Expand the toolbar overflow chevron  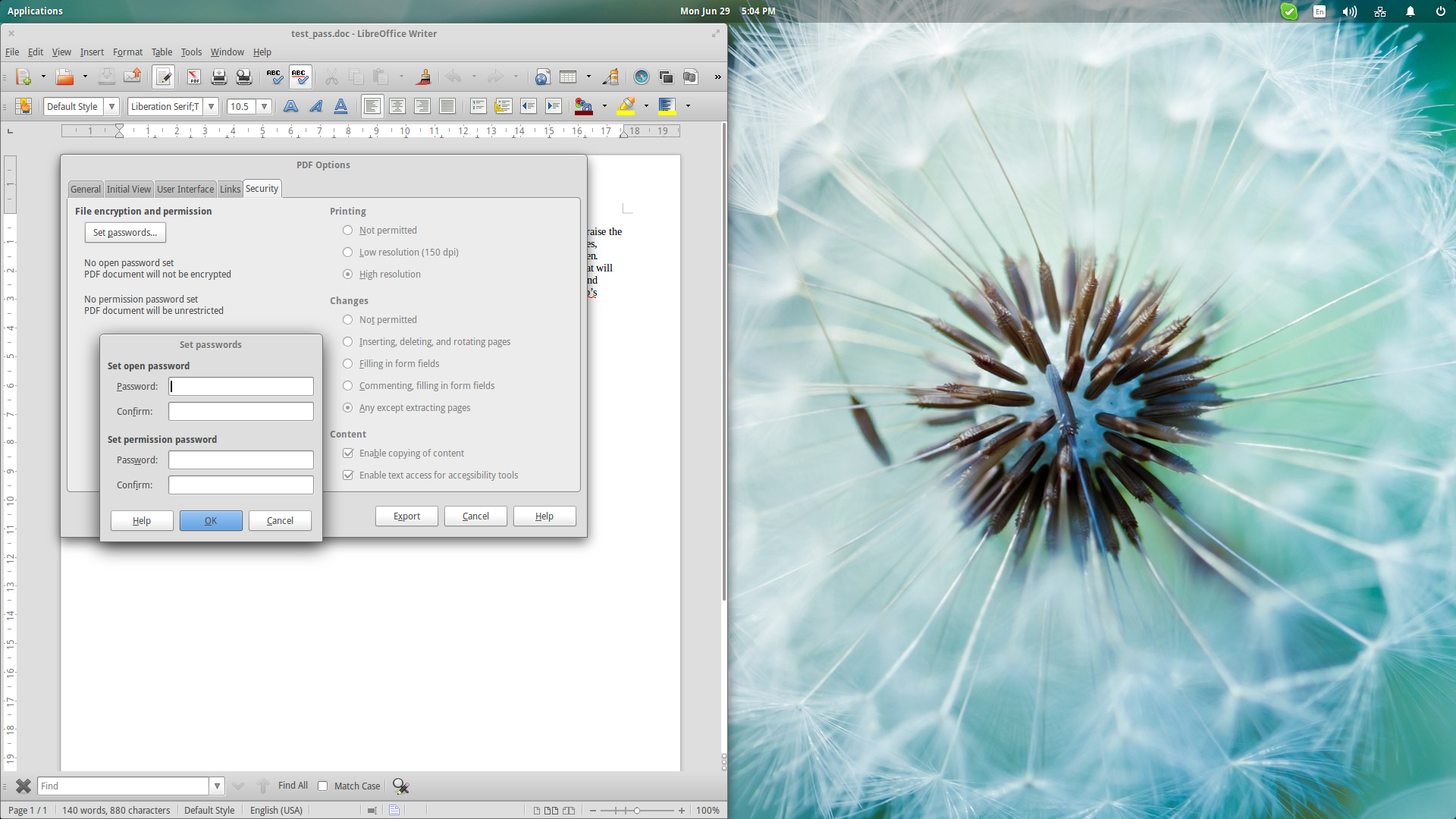(x=717, y=77)
